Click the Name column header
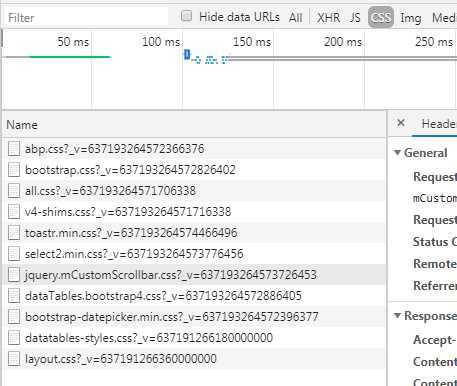Viewport: 457px width, 386px height. pos(194,125)
